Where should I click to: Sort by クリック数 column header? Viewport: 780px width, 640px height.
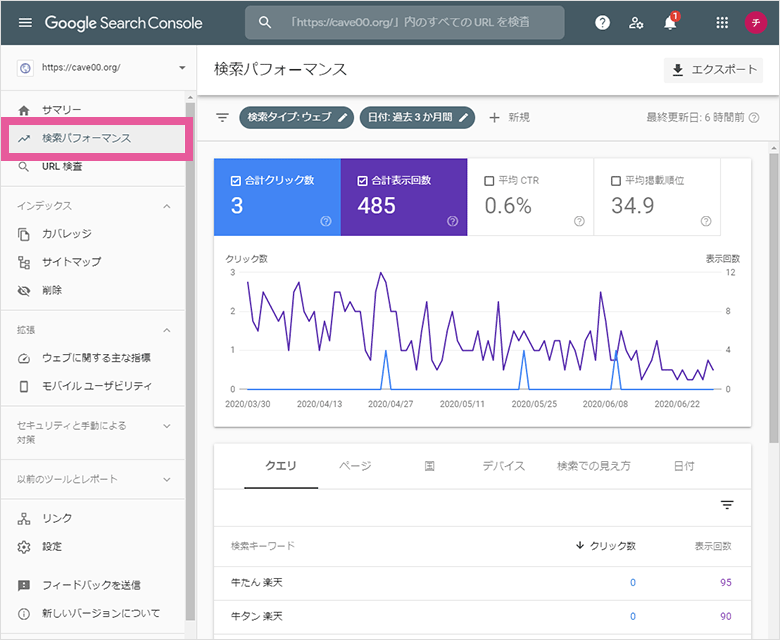tap(605, 546)
